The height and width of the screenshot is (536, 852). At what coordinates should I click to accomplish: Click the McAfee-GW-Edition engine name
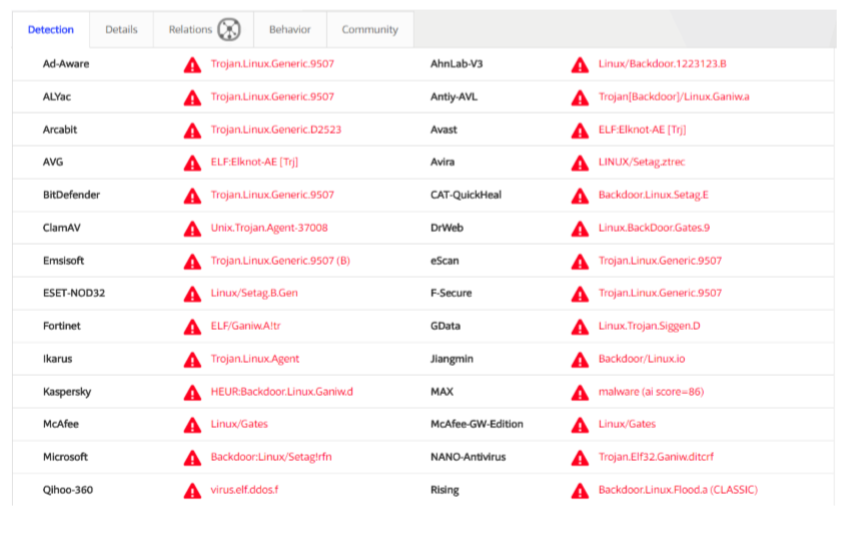coord(477,424)
